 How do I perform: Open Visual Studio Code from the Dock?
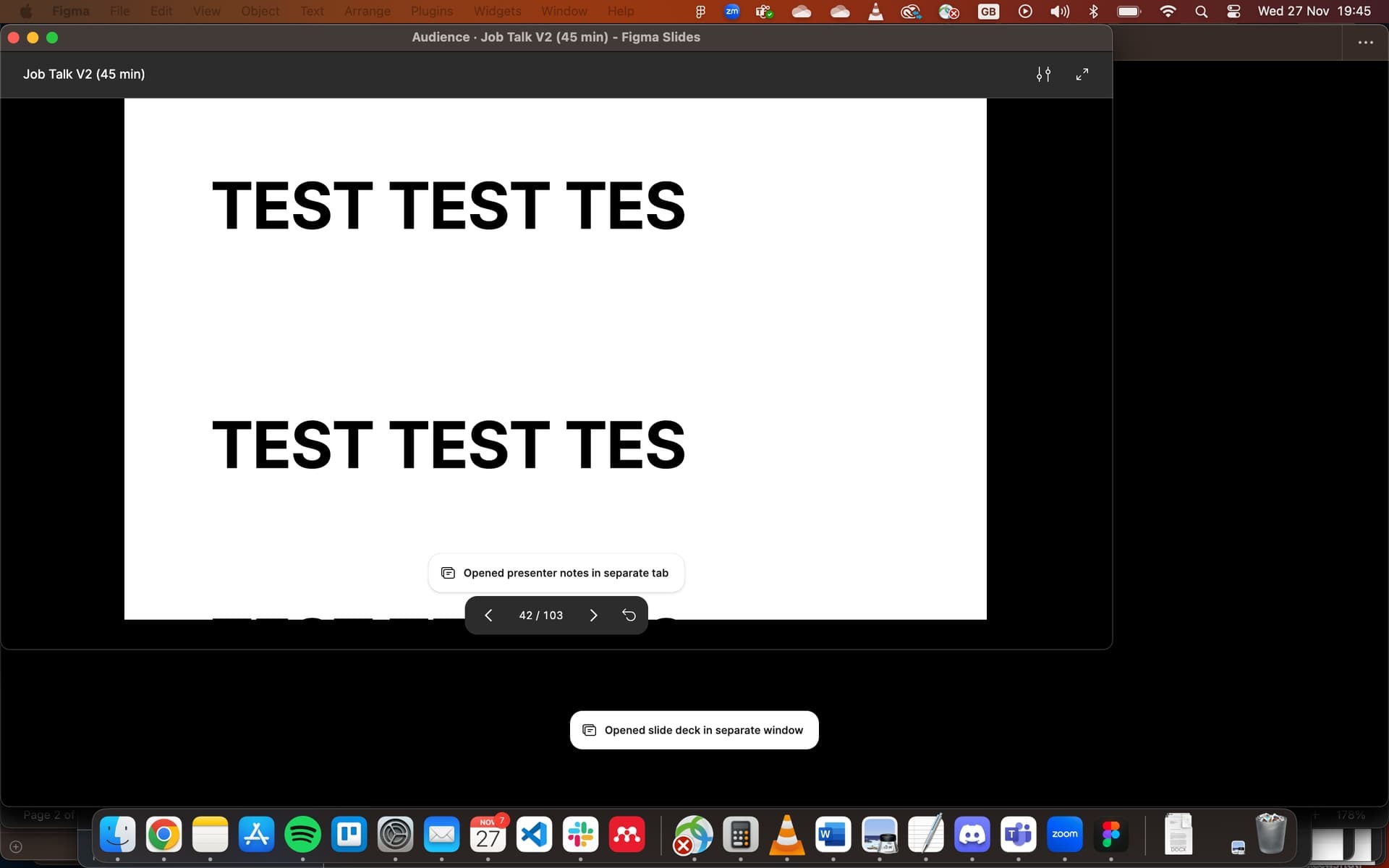[535, 835]
